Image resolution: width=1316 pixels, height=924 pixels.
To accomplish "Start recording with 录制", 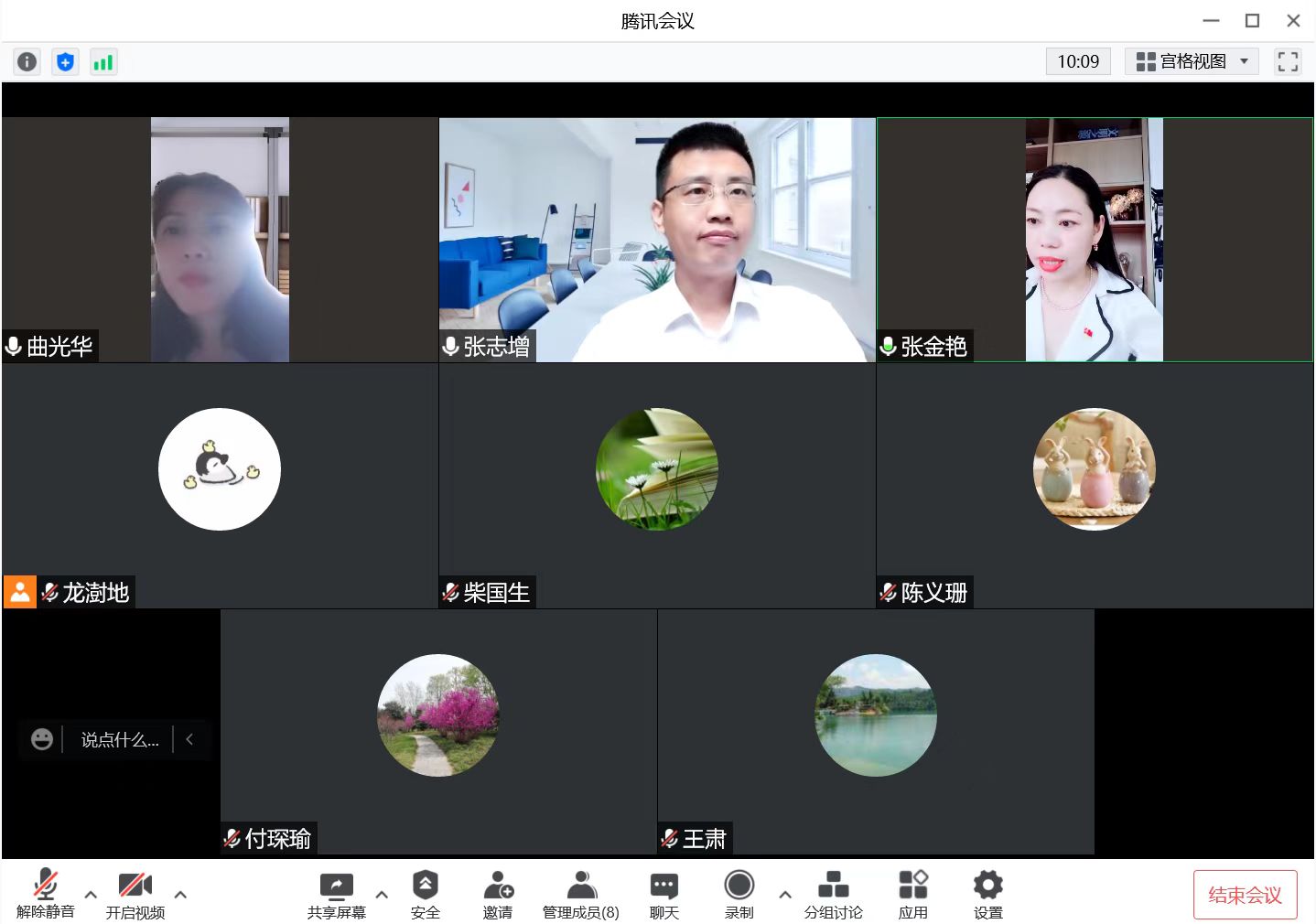I will click(x=739, y=895).
